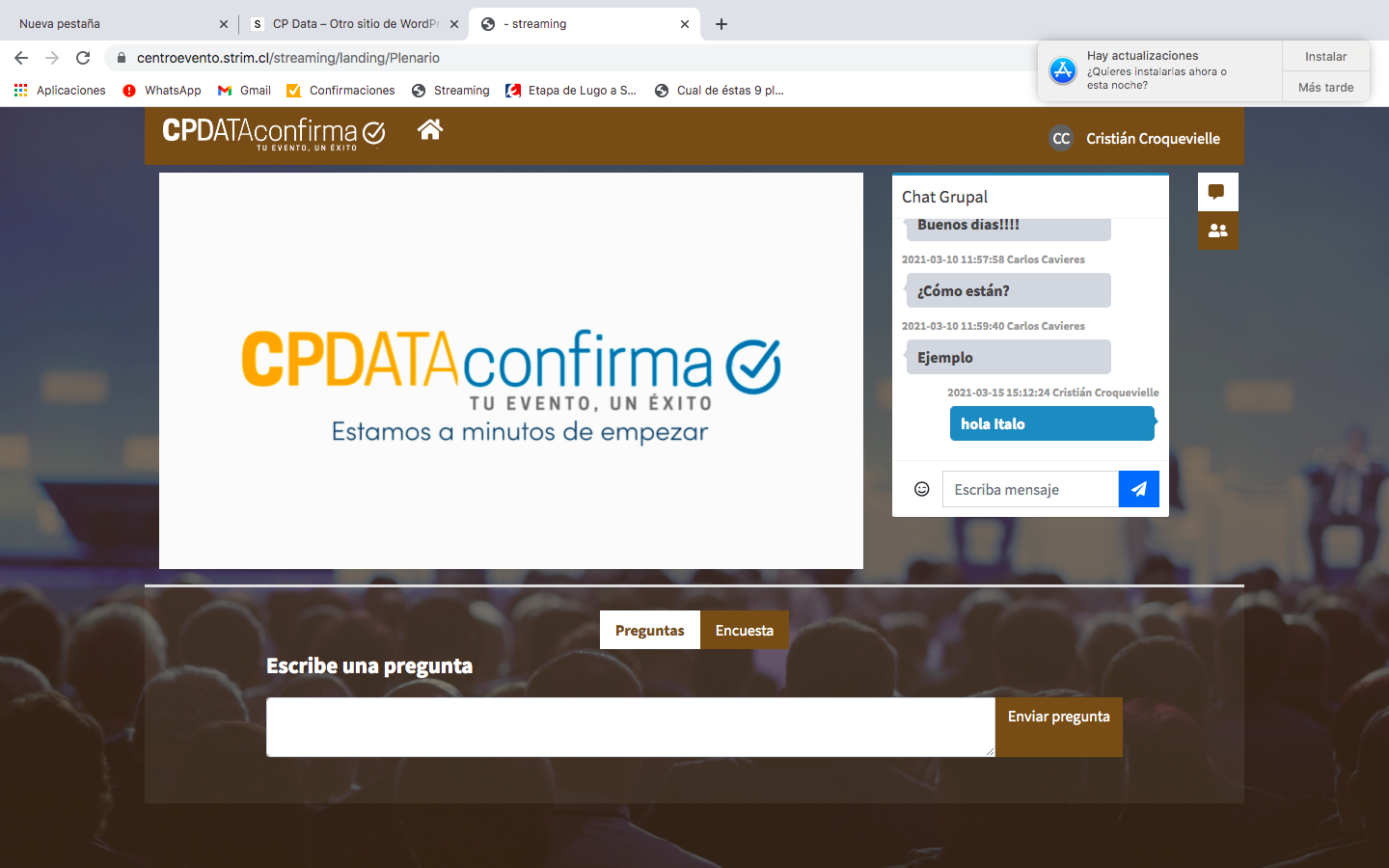The height and width of the screenshot is (868, 1389).
Task: Open the WhatsApp bookmark
Action: [x=162, y=91]
